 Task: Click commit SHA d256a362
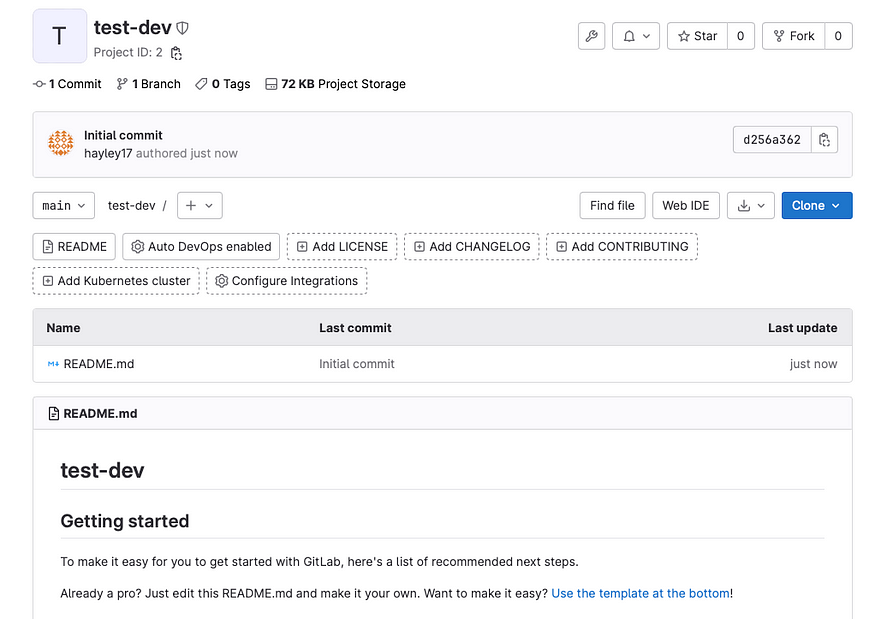[x=772, y=140]
